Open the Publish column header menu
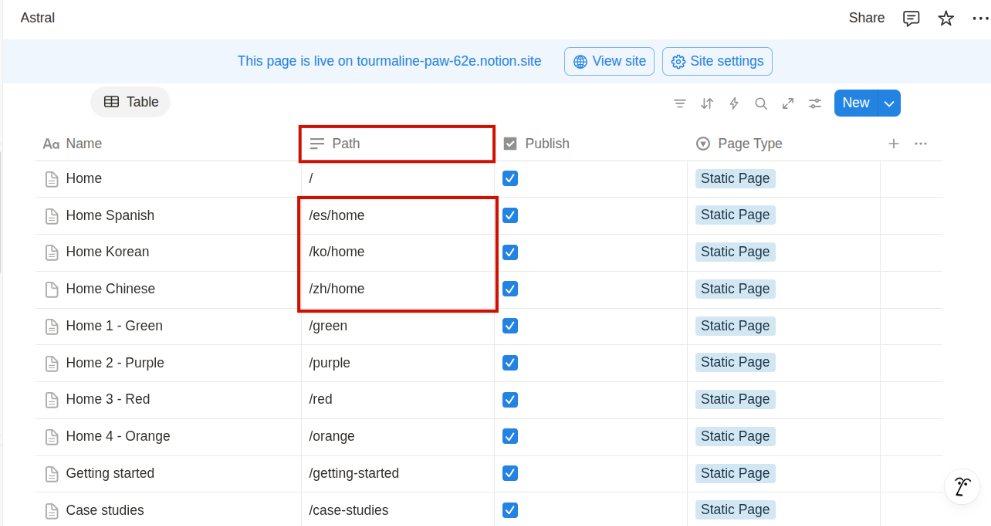The image size is (991, 526). tap(591, 144)
